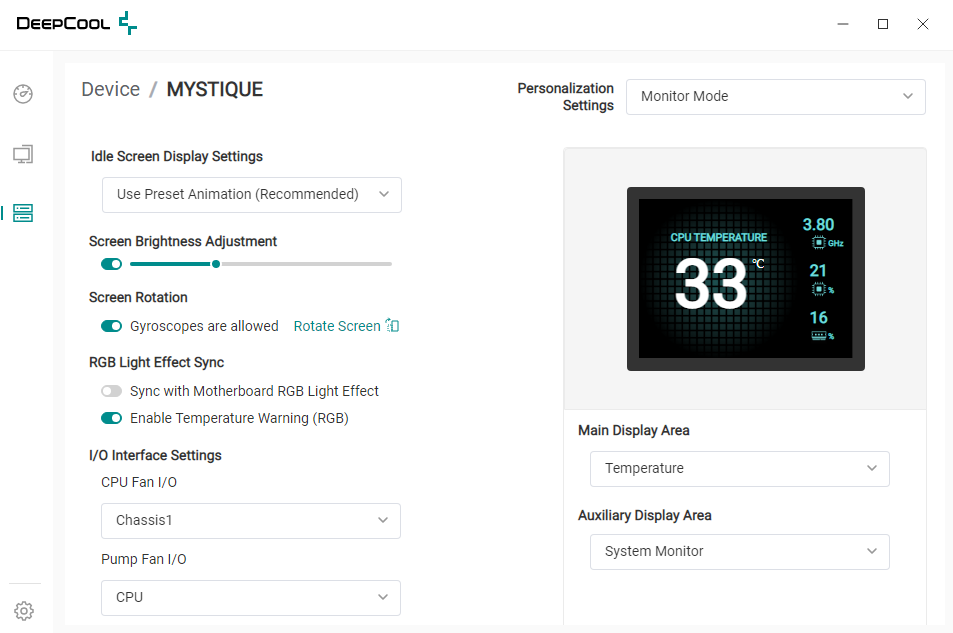Toggle screen brightness switch
The image size is (953, 633).
click(x=111, y=264)
